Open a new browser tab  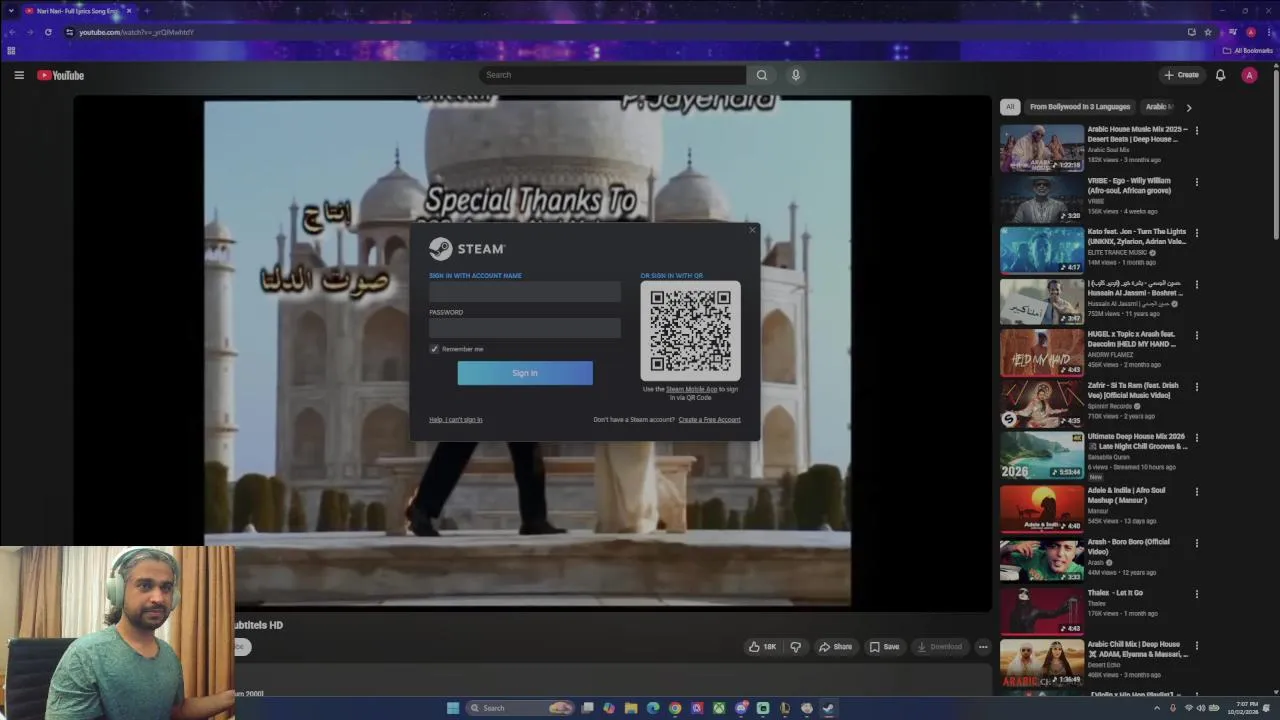click(147, 11)
